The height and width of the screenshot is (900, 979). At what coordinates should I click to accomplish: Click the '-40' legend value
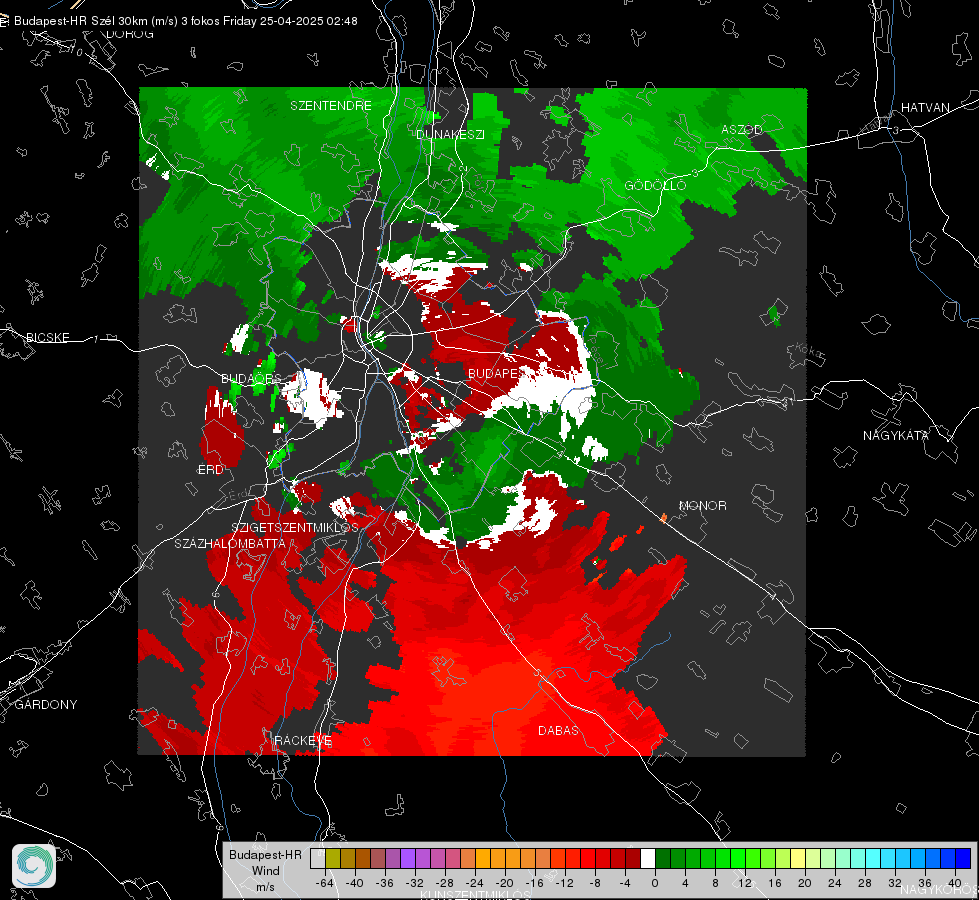point(355,883)
